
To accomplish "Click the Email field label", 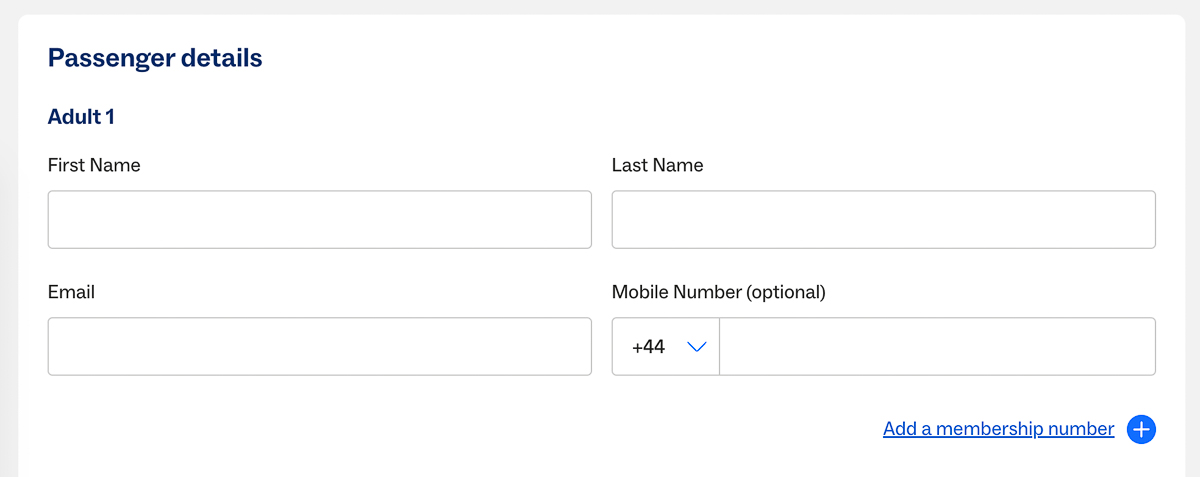I will click(x=71, y=292).
